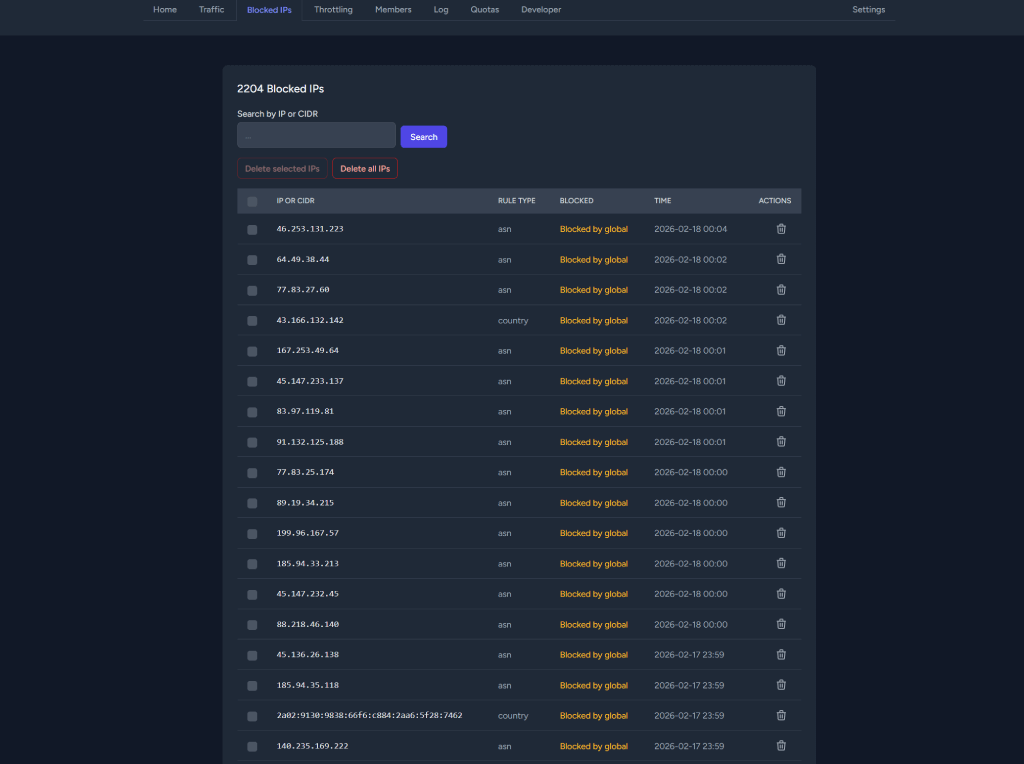Delete 45.147.232.45 using trash icon

pyautogui.click(x=781, y=594)
